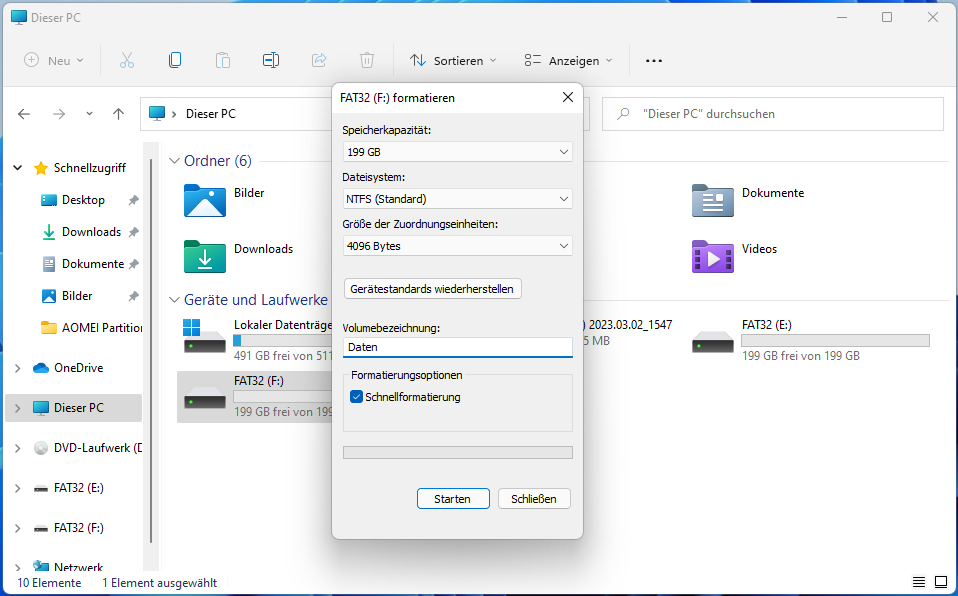The width and height of the screenshot is (958, 596).
Task: Open recent locations dropdown chevron
Action: [89, 114]
